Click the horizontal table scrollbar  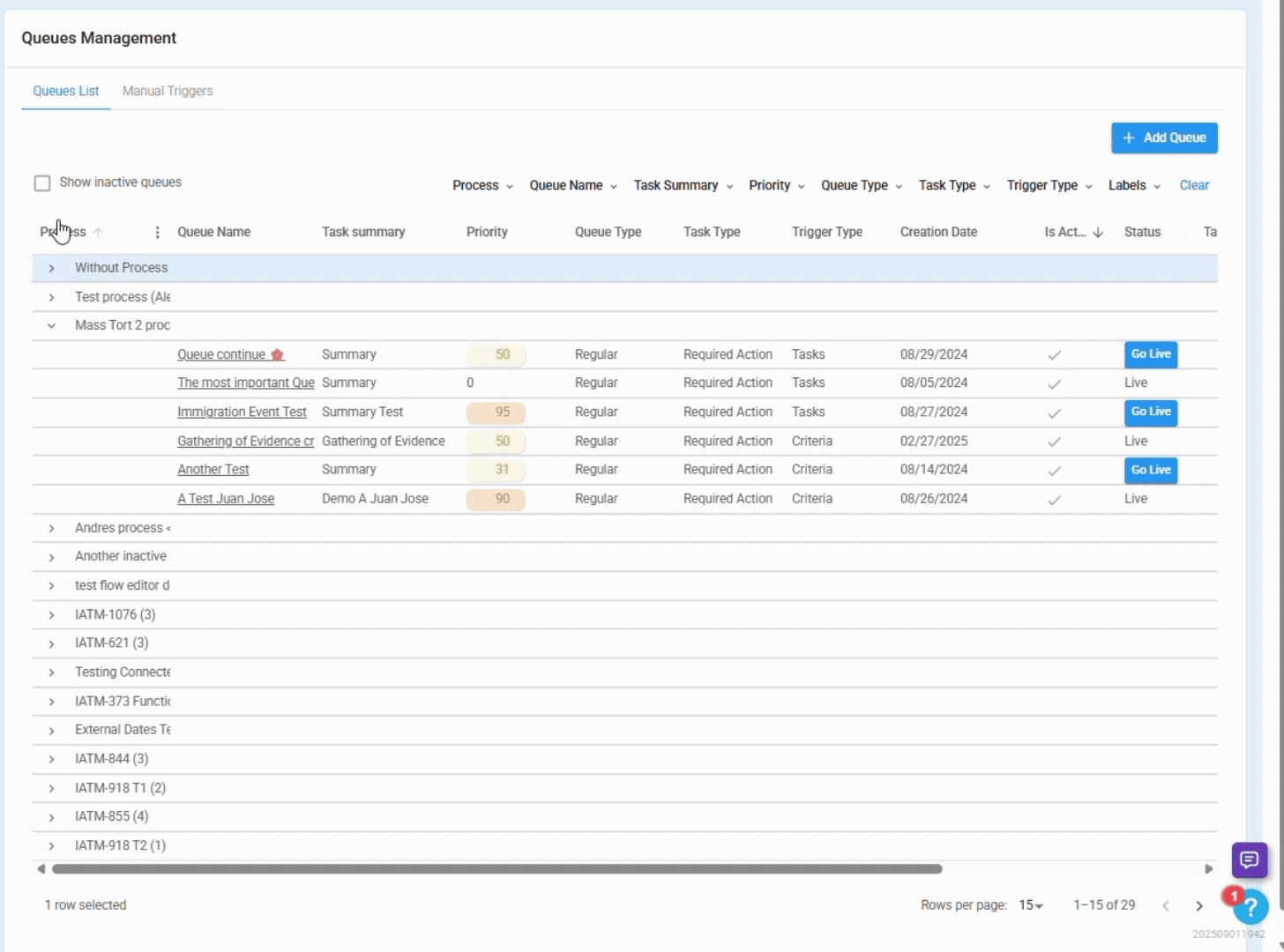(496, 869)
